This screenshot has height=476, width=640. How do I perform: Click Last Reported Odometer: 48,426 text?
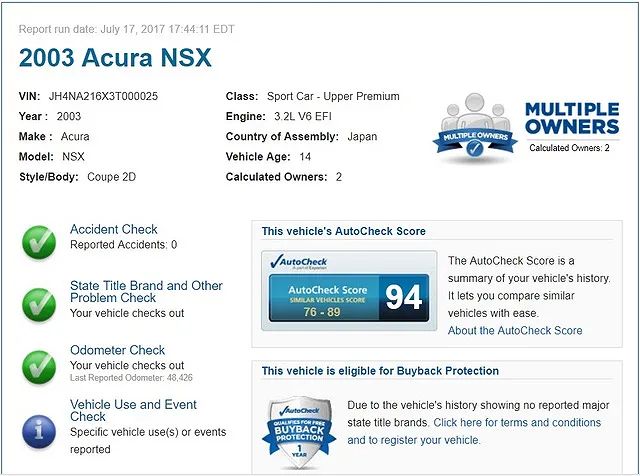(x=131, y=378)
